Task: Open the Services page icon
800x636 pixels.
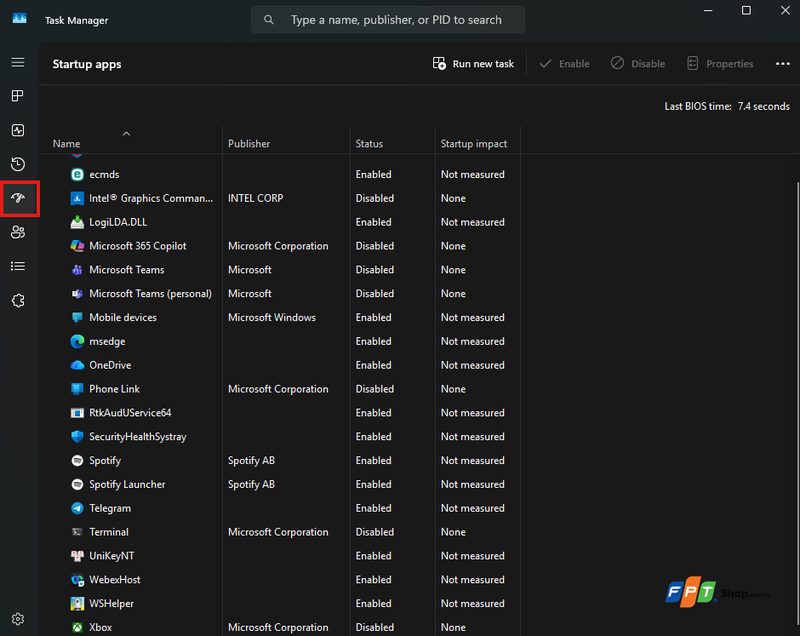Action: (18, 300)
